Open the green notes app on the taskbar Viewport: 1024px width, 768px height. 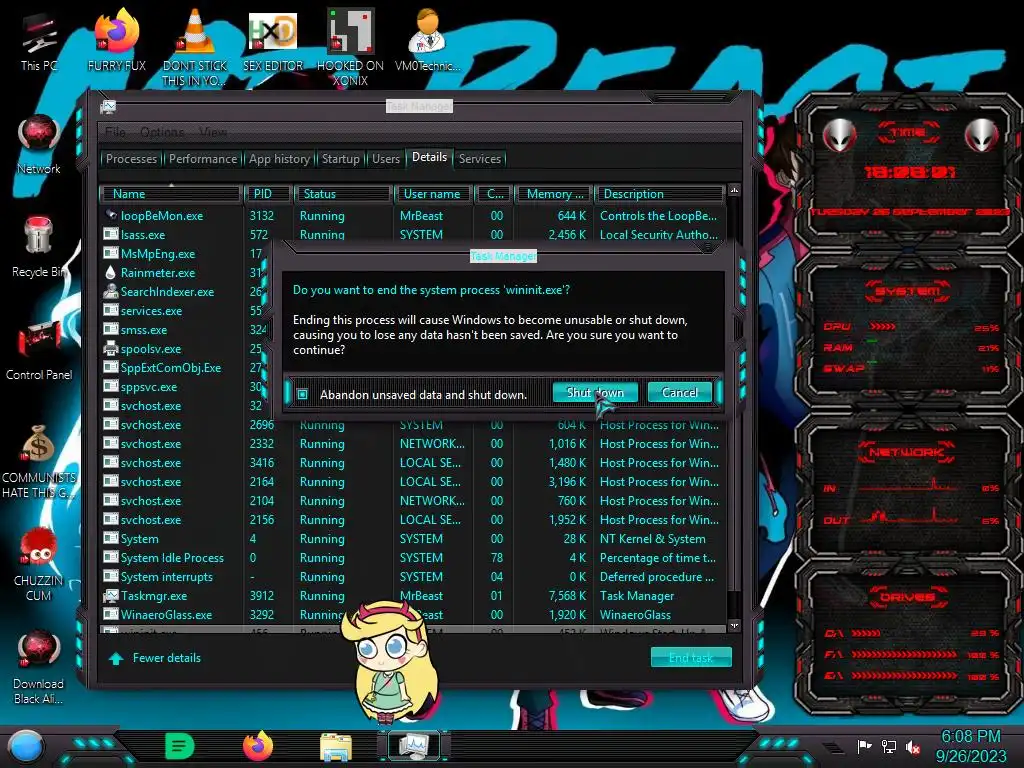point(180,746)
